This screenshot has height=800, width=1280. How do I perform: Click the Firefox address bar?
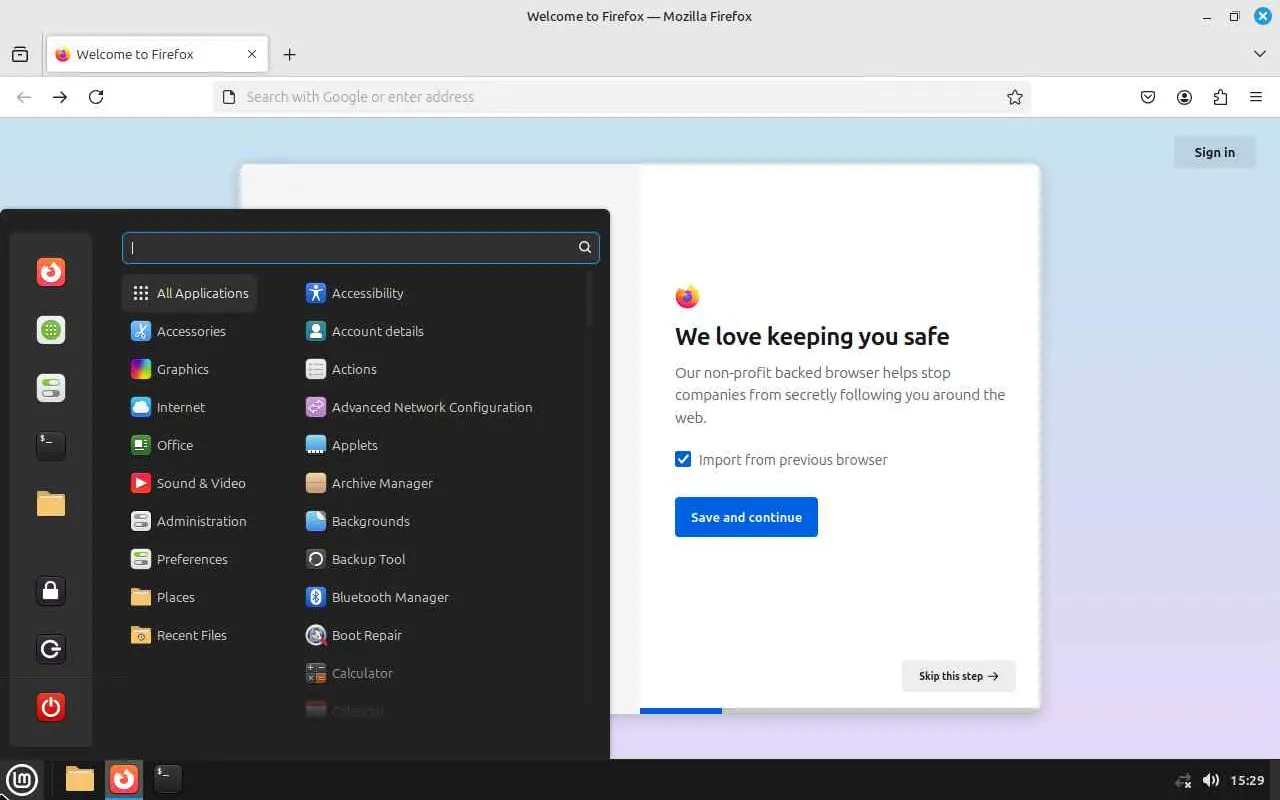click(x=621, y=97)
